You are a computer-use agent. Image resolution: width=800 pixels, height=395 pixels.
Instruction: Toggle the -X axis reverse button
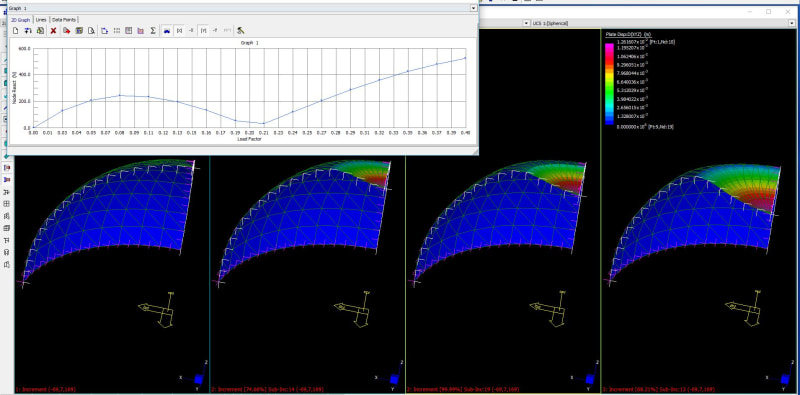tap(191, 31)
